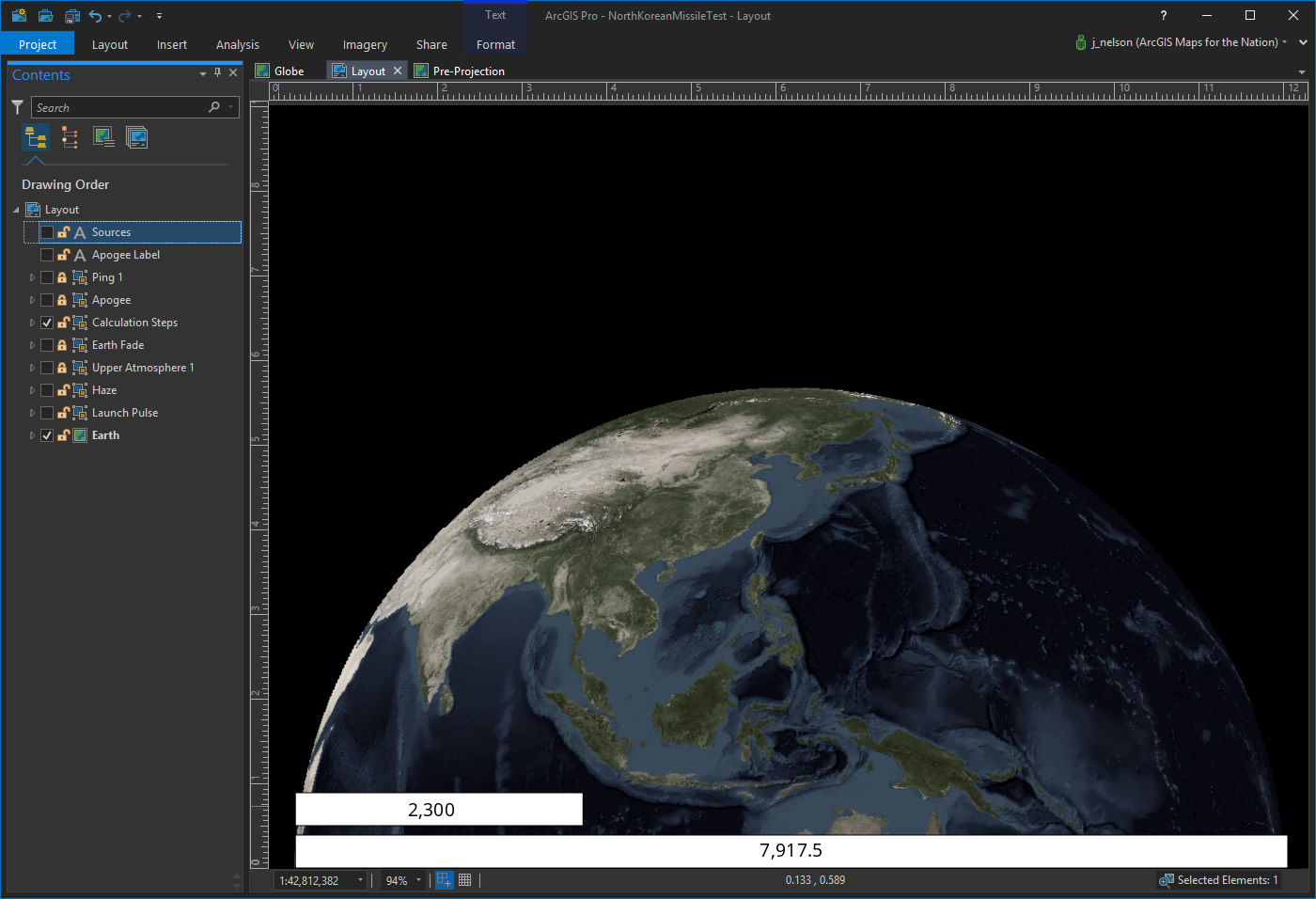Uncheck the Calculation Steps visibility checkbox
1316x899 pixels.
47,323
